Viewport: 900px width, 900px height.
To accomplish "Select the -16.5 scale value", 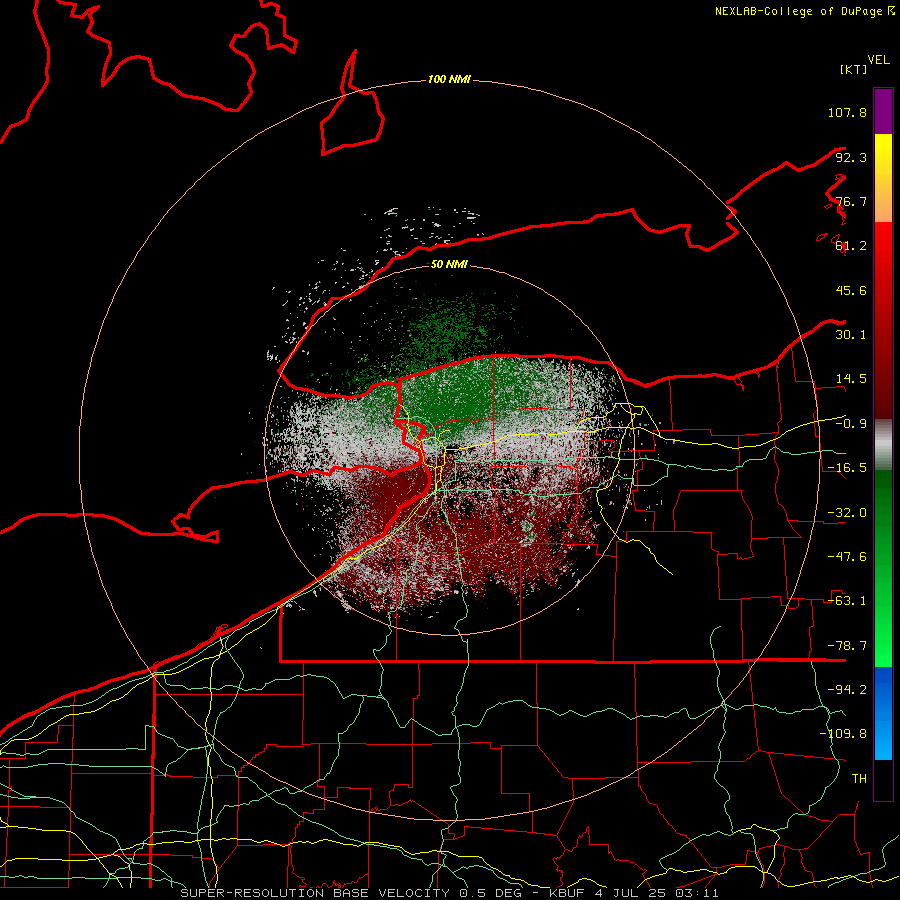I will coord(847,468).
